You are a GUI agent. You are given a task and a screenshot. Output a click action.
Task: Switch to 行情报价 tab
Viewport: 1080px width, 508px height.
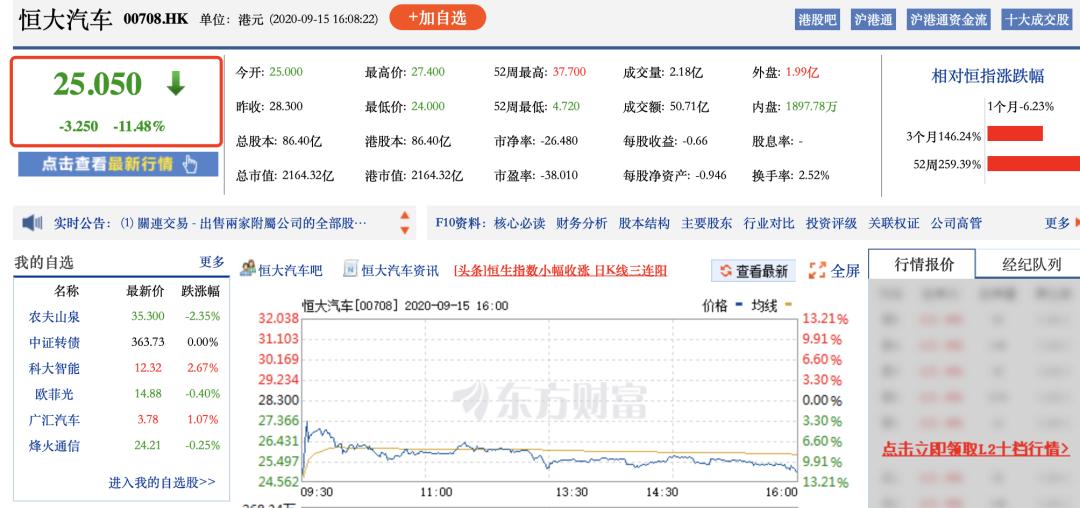[923, 264]
